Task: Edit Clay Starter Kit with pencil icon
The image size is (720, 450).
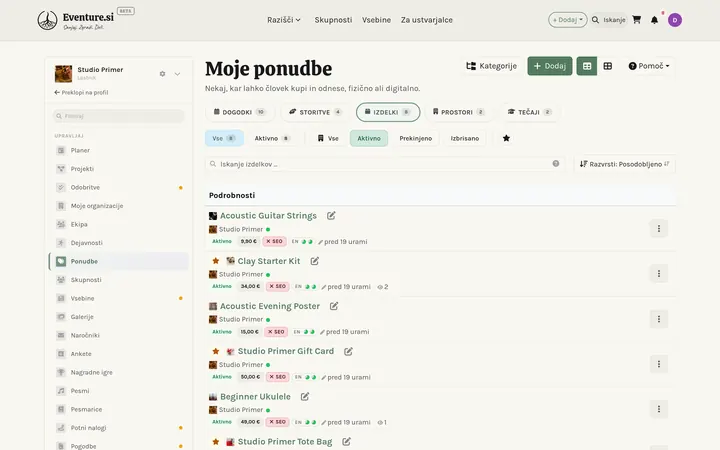Action: click(315, 261)
